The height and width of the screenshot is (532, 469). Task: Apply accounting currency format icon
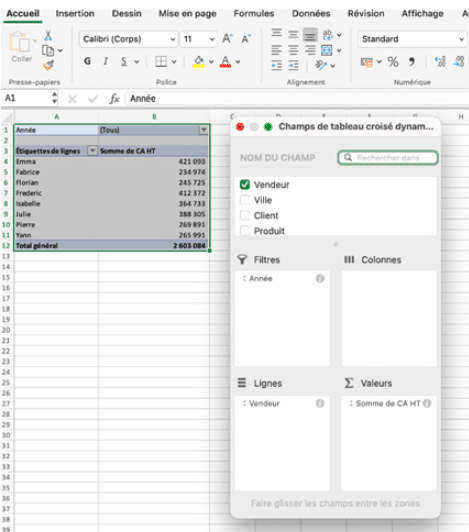click(x=367, y=62)
